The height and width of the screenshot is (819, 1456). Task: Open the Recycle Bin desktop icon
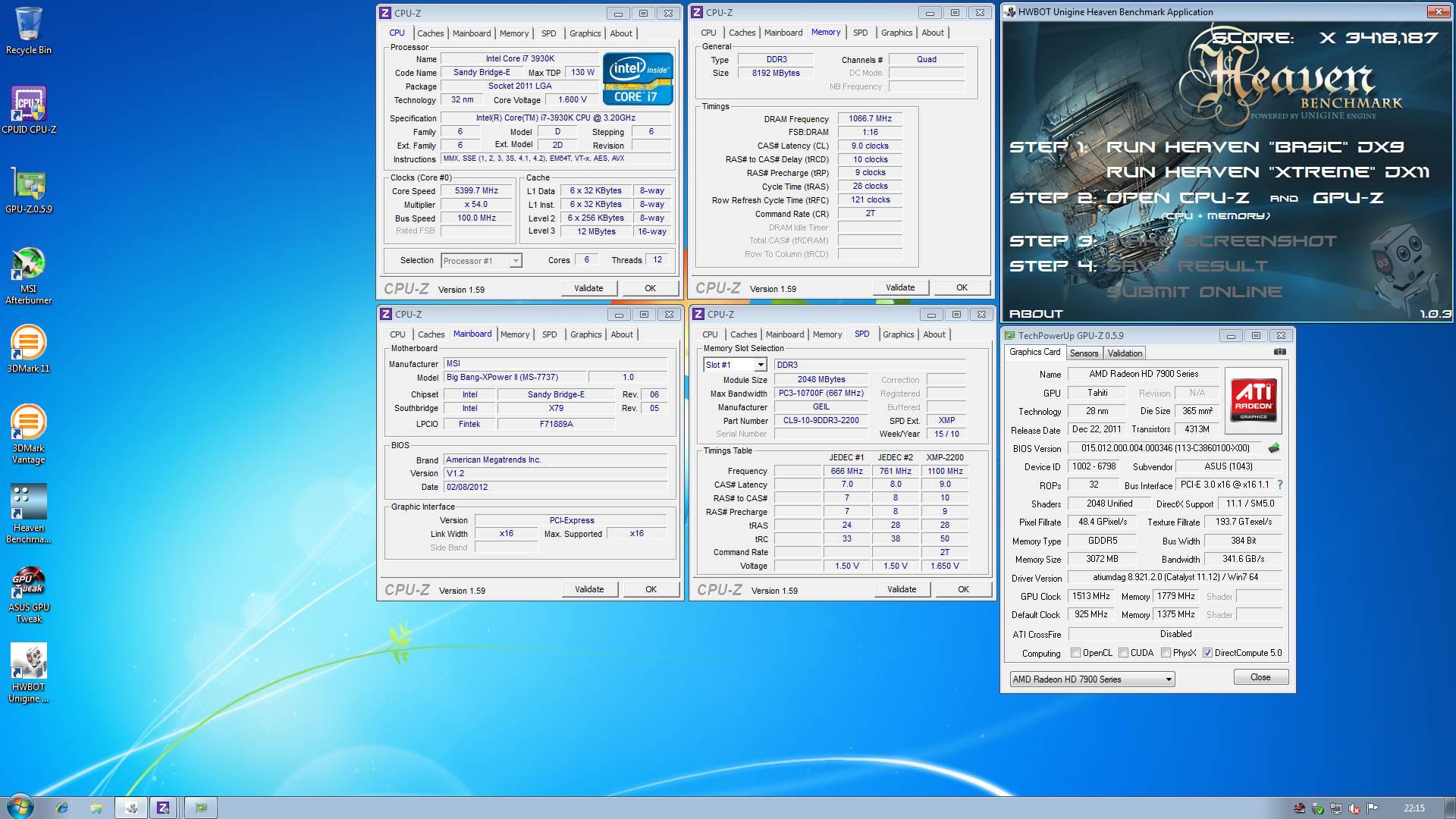[28, 30]
